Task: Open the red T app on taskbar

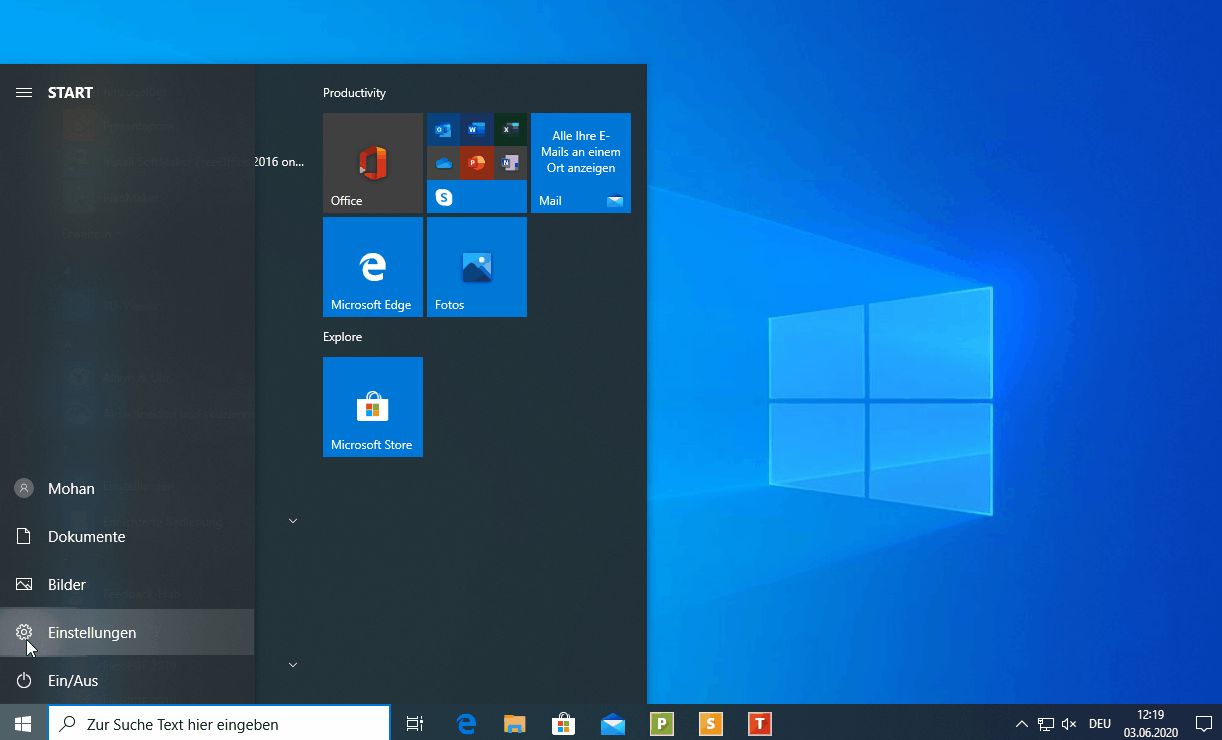Action: click(760, 723)
